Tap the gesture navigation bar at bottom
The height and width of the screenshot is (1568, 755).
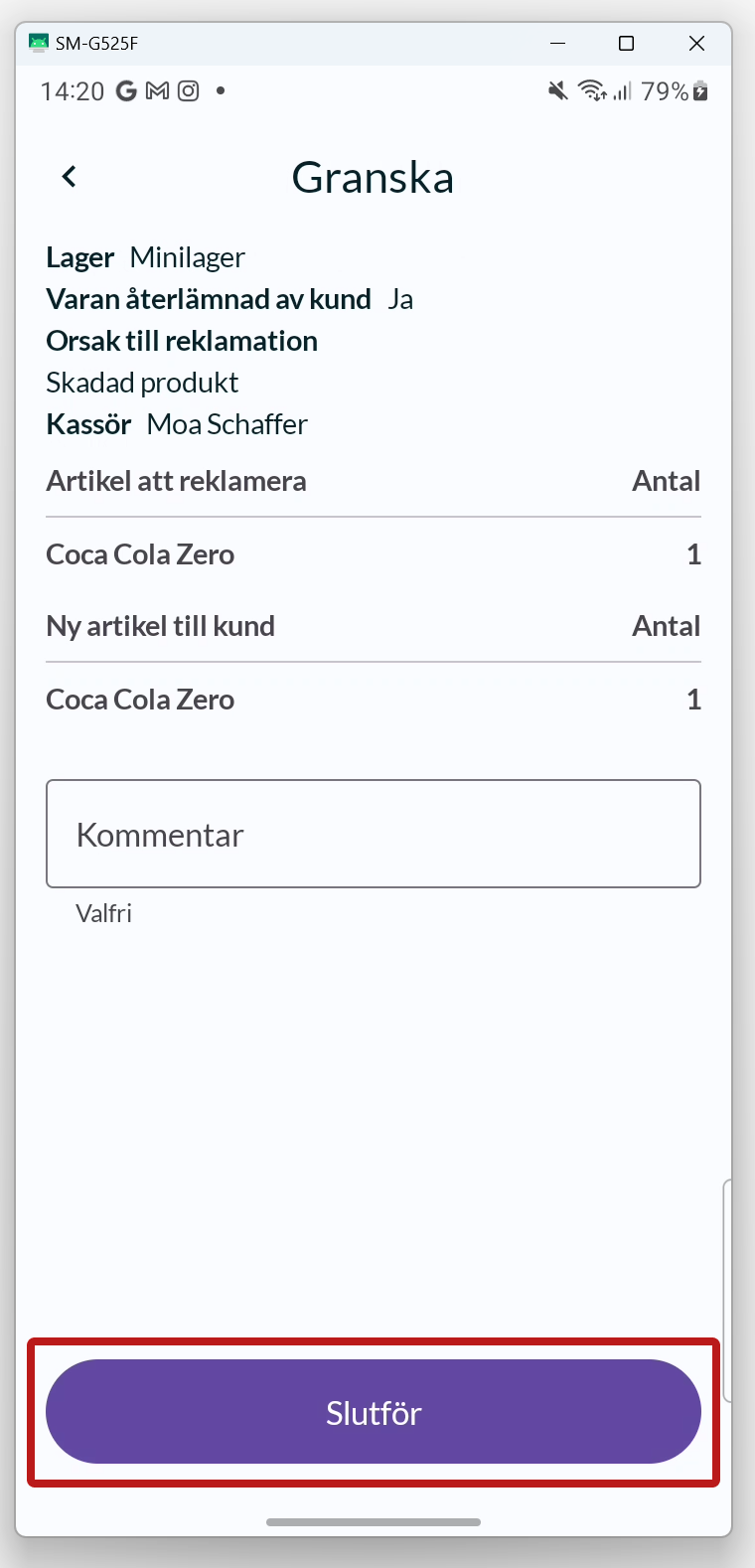[x=374, y=1521]
